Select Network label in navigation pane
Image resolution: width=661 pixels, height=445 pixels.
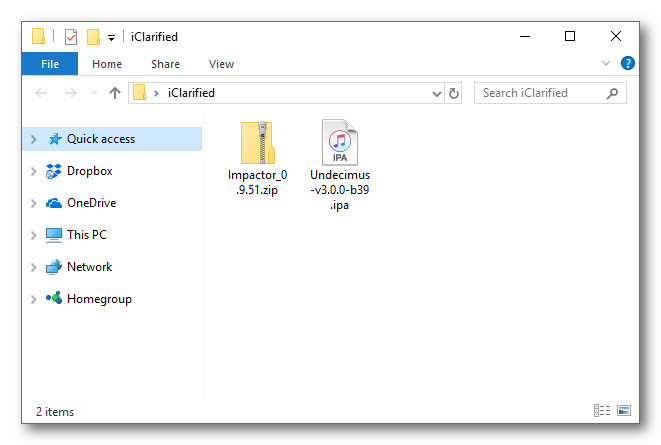tap(89, 267)
